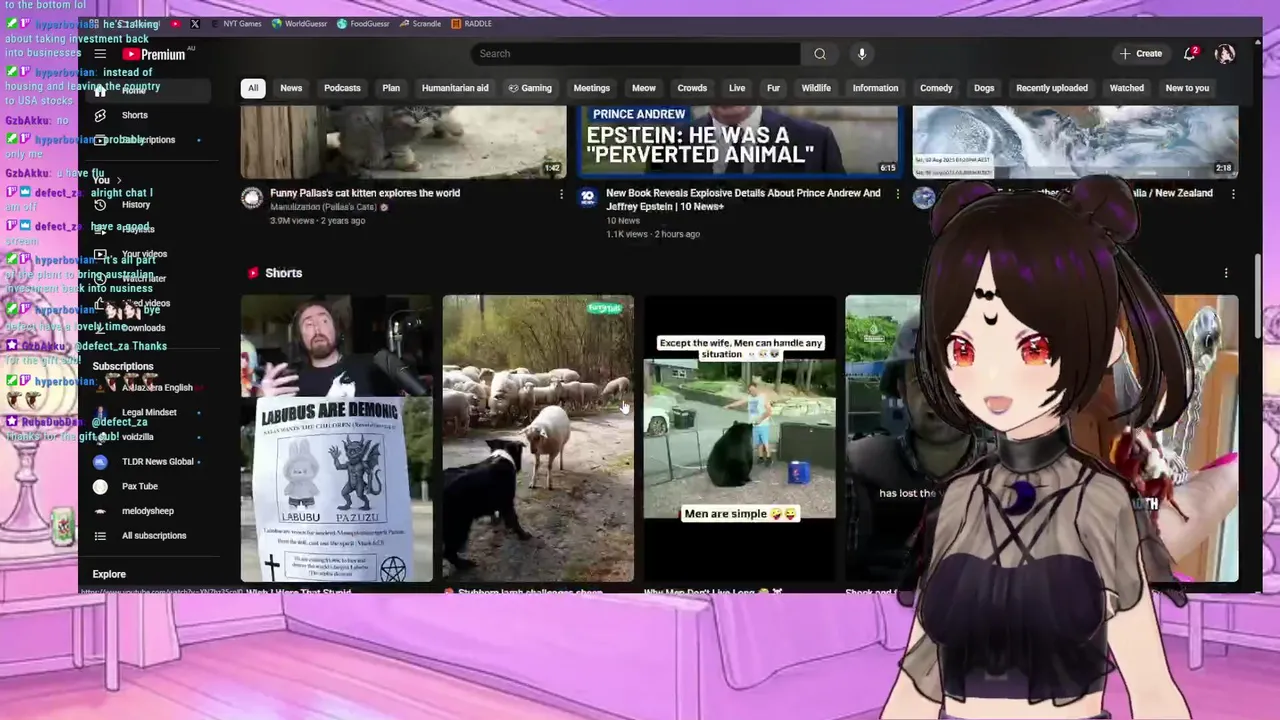Select the New to you chip
This screenshot has height=720, width=1280.
1187,88
